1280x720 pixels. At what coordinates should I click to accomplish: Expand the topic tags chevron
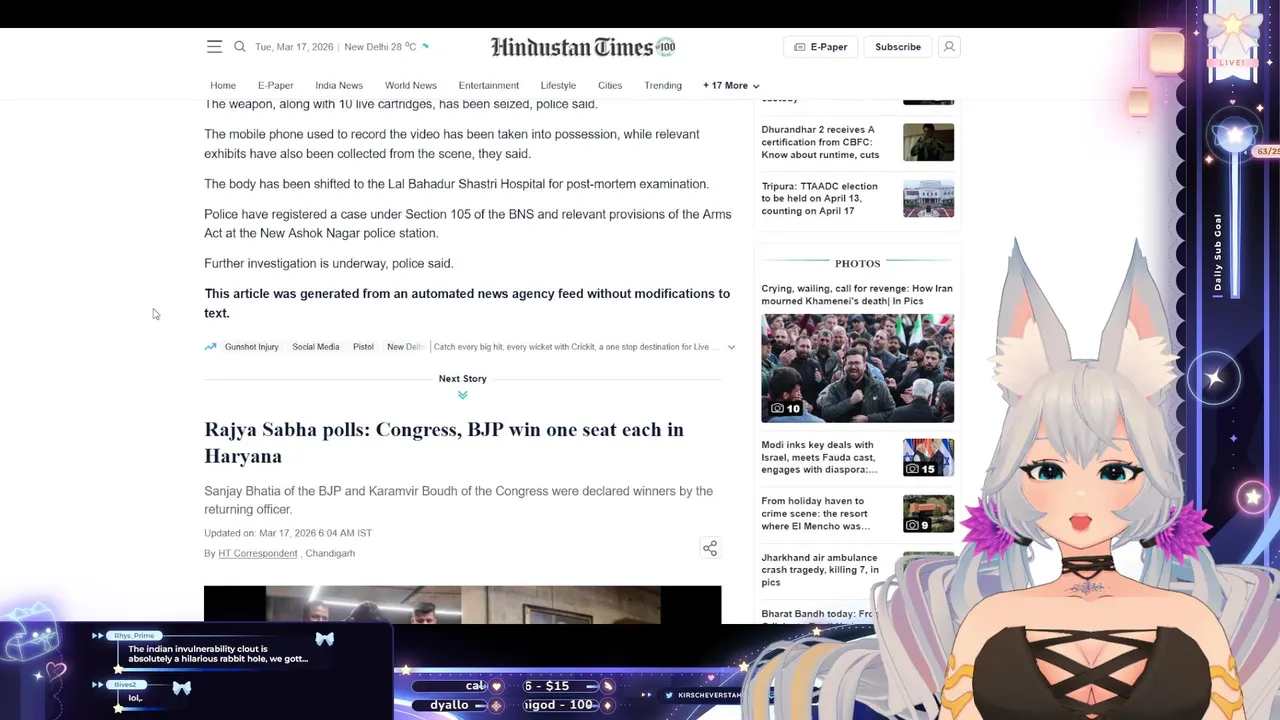[x=731, y=347]
